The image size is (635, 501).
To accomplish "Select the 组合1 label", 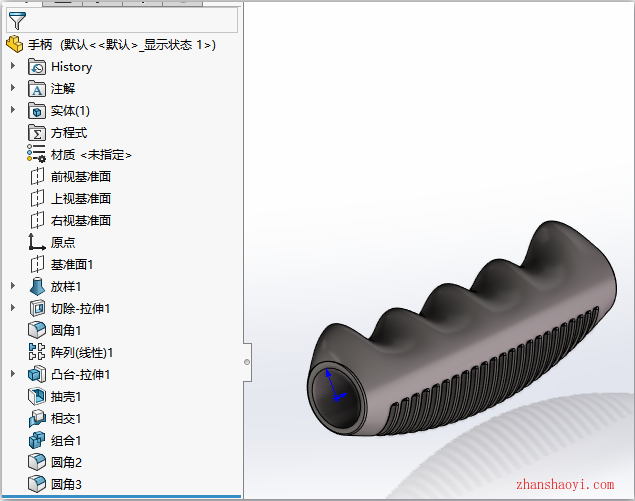I will [x=66, y=440].
